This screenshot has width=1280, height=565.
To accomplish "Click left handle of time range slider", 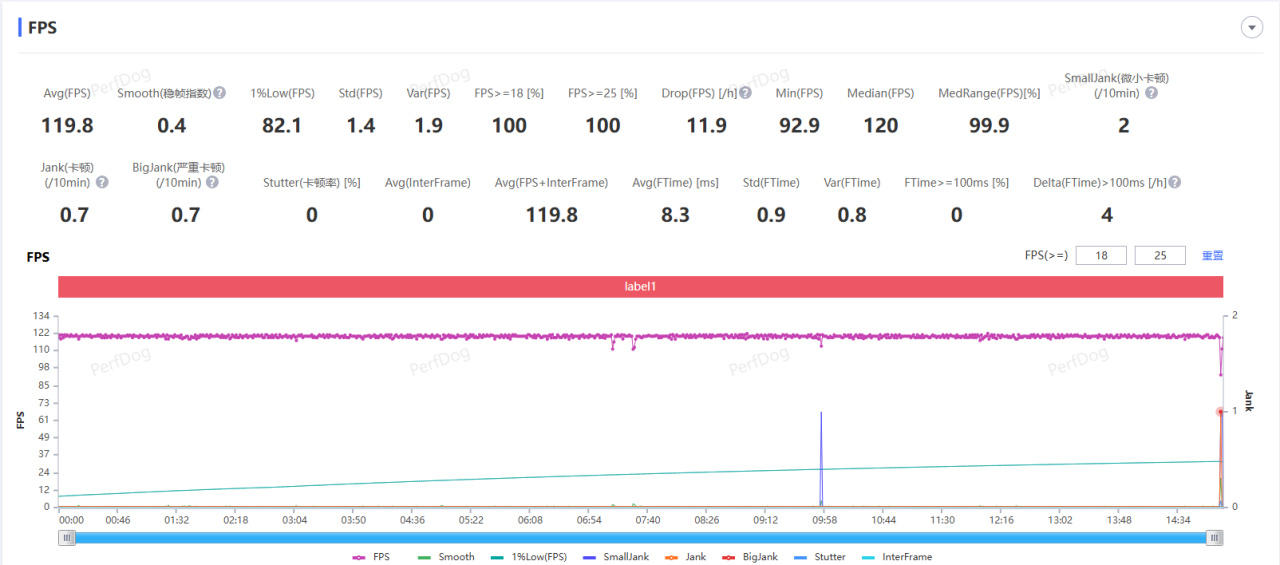I will (67, 538).
